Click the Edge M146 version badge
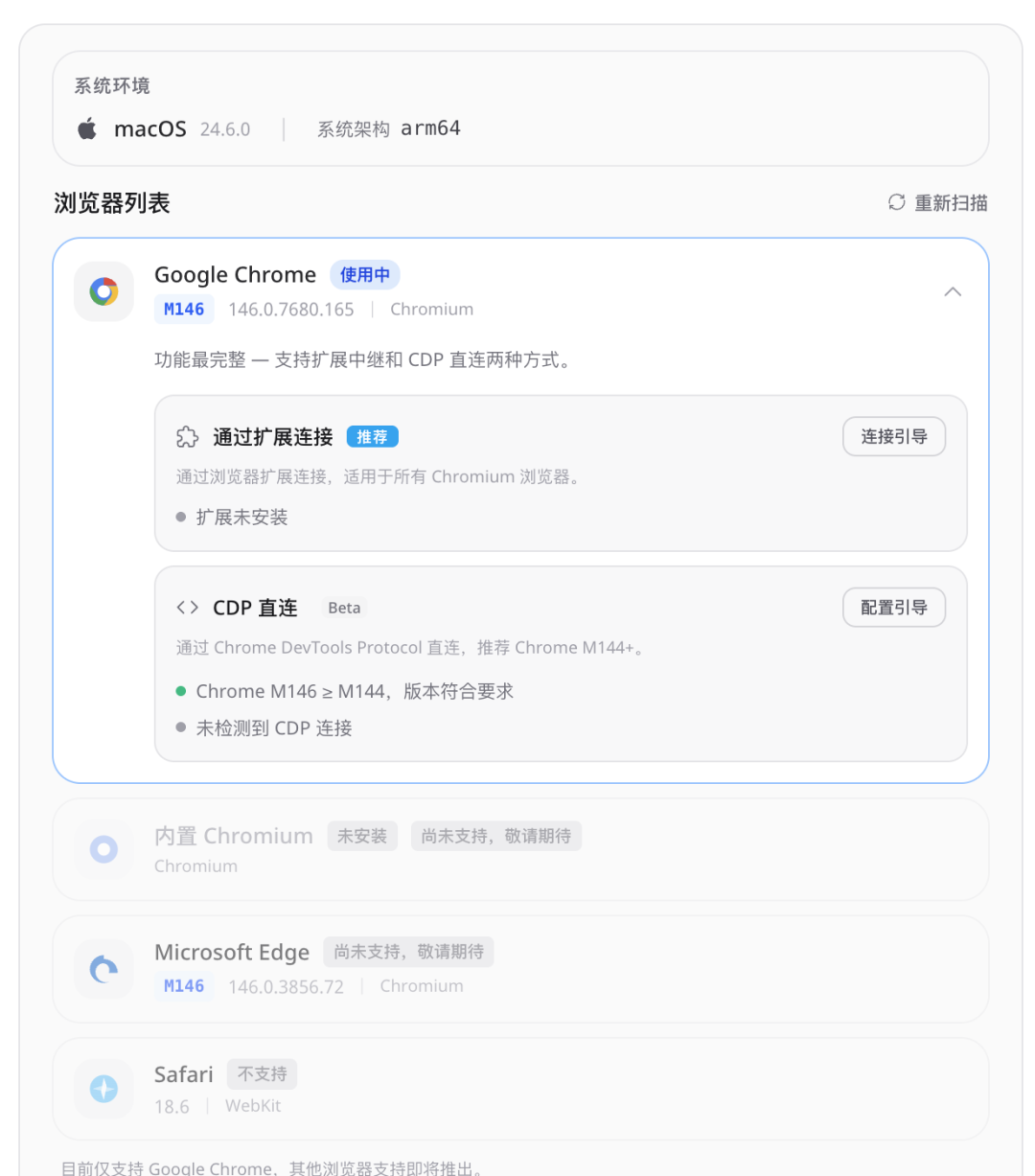1035x1176 pixels. [x=184, y=986]
